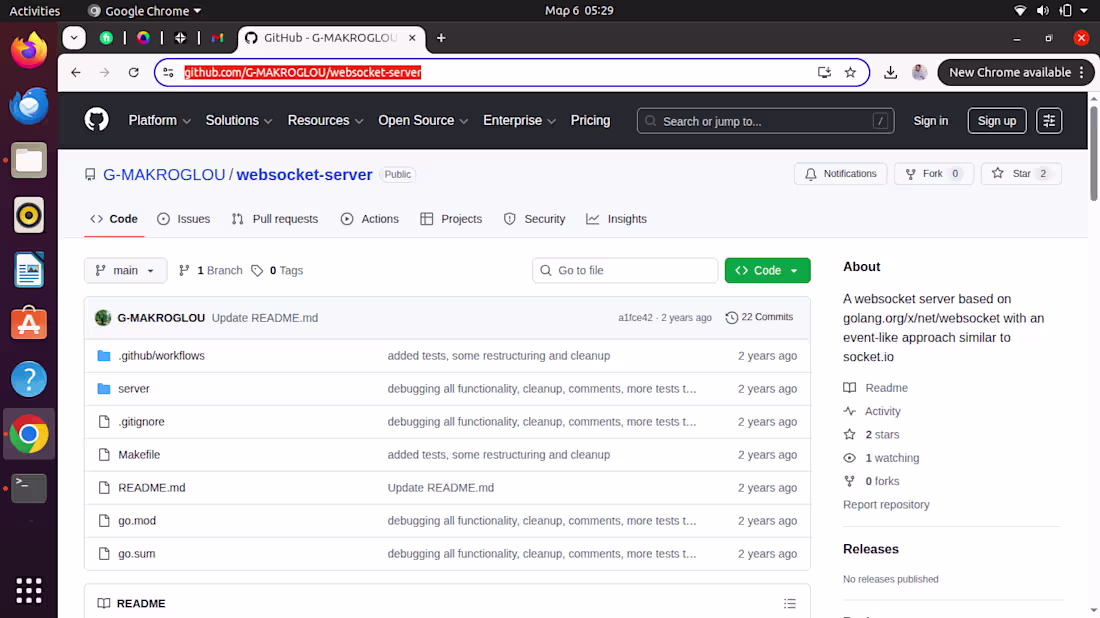Expand the green Code dropdown
1100x618 pixels.
click(x=767, y=270)
